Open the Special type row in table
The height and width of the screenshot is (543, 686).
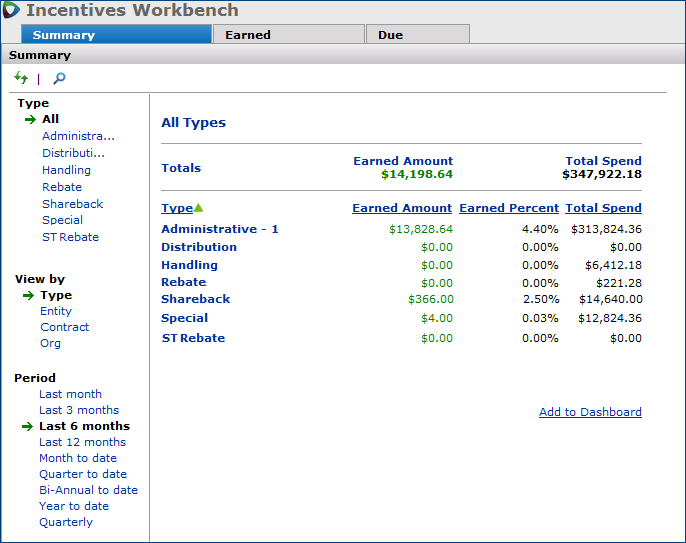pyautogui.click(x=184, y=318)
